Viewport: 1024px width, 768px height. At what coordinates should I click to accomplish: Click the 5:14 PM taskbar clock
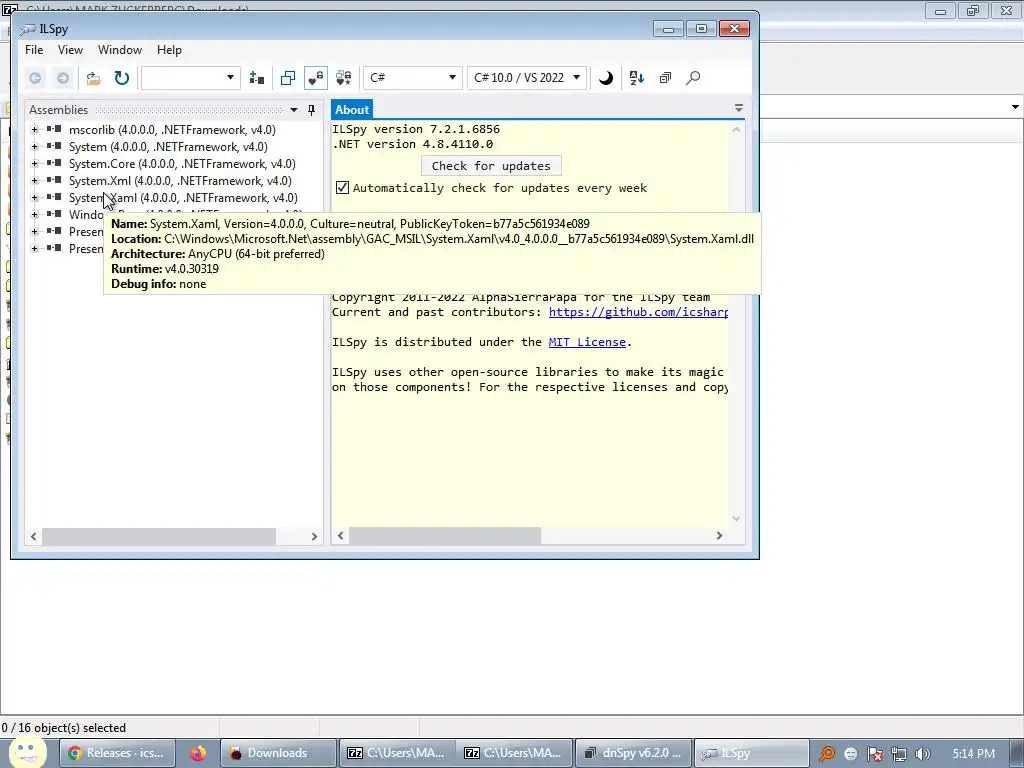click(x=973, y=754)
